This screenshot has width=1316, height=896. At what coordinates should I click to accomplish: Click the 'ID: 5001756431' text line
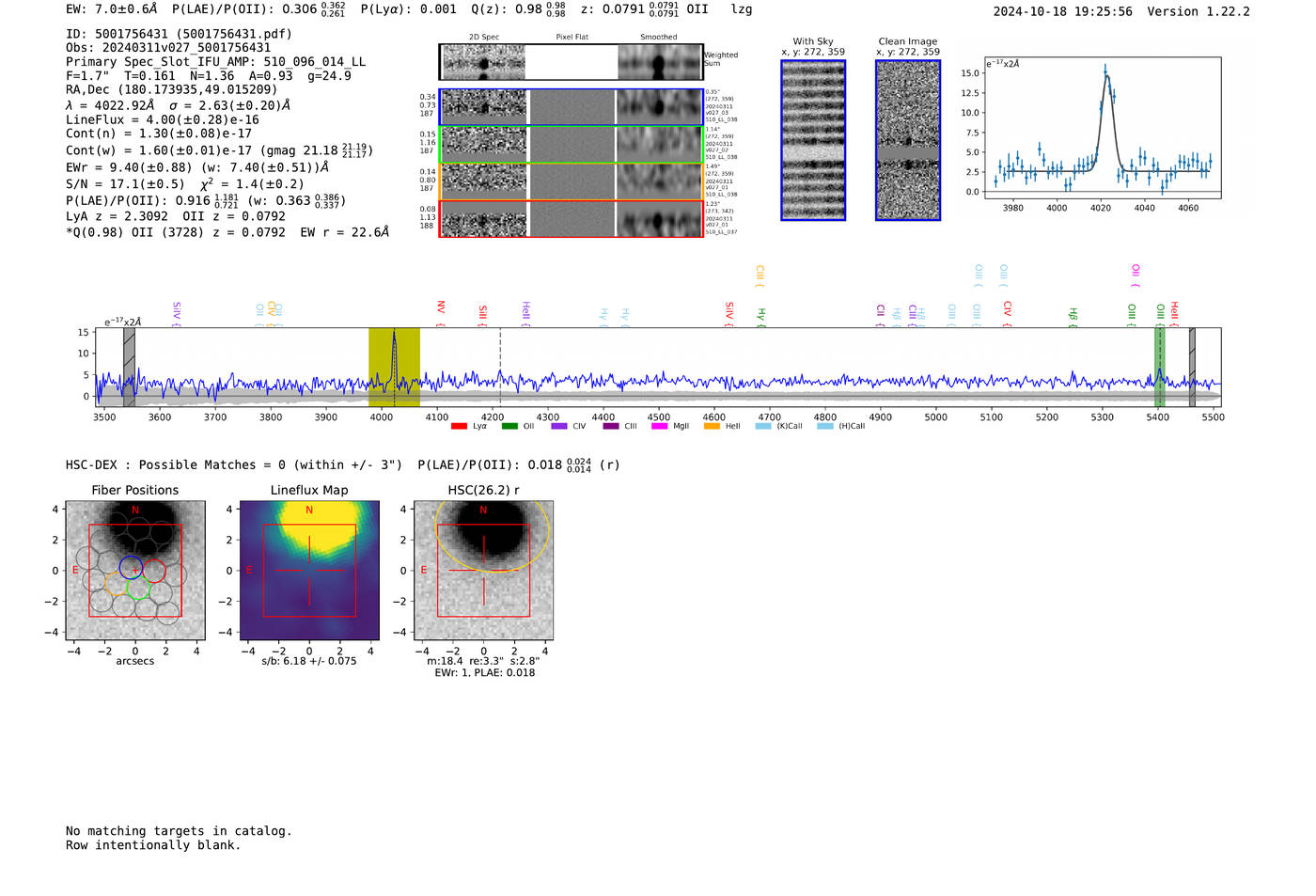(x=179, y=34)
